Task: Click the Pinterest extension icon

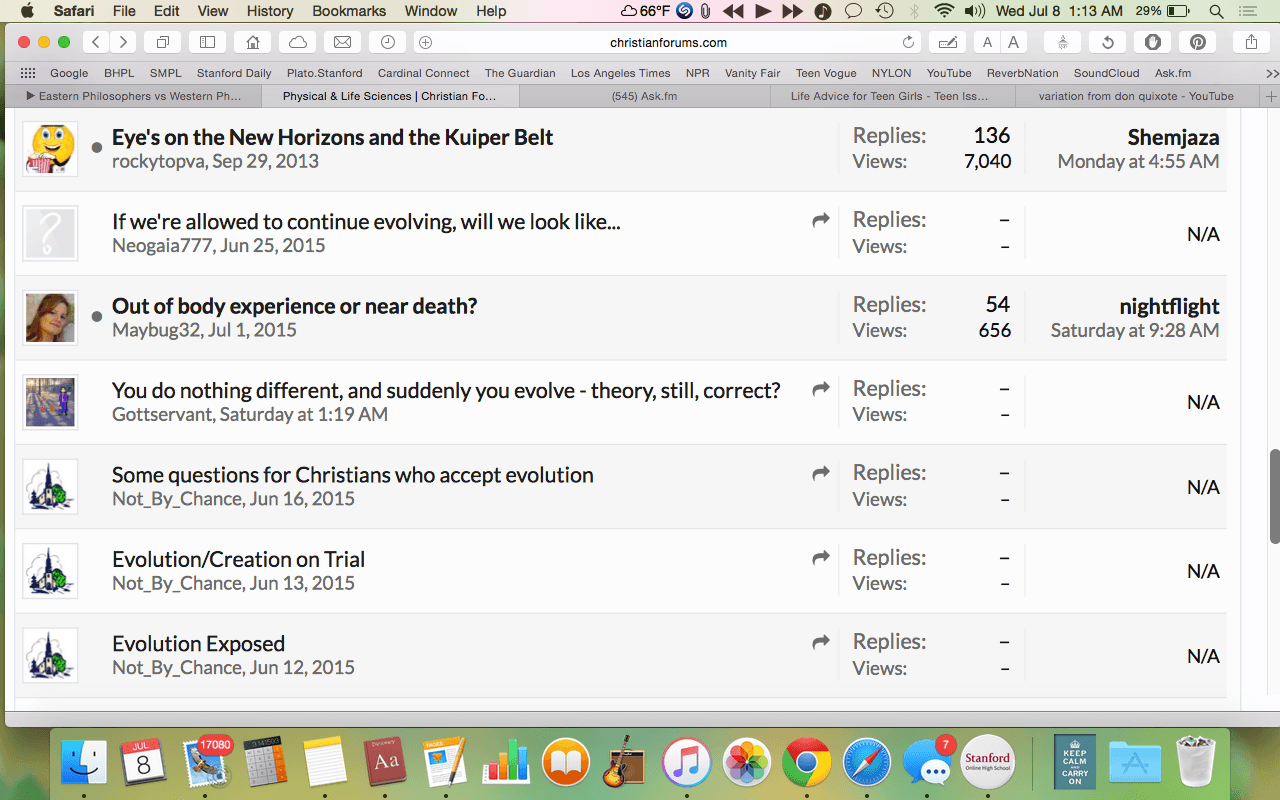Action: [1197, 42]
